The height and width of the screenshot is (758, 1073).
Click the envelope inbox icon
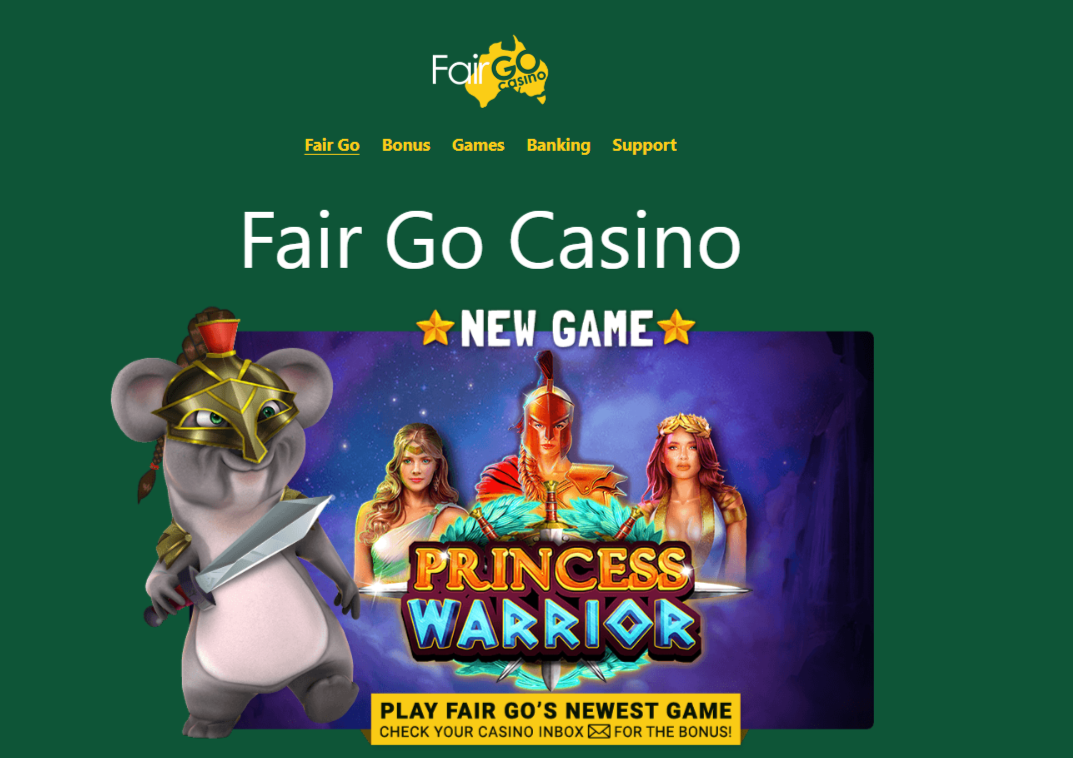pos(599,732)
